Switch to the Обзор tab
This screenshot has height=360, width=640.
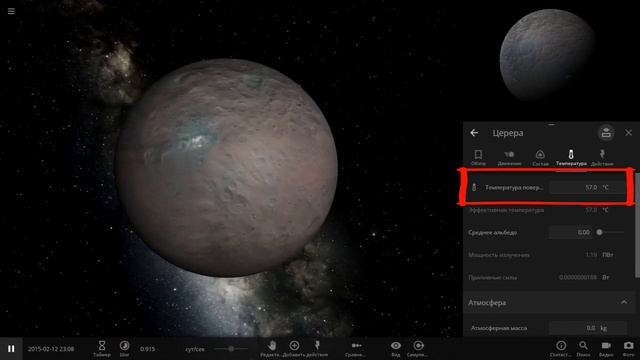[478, 158]
